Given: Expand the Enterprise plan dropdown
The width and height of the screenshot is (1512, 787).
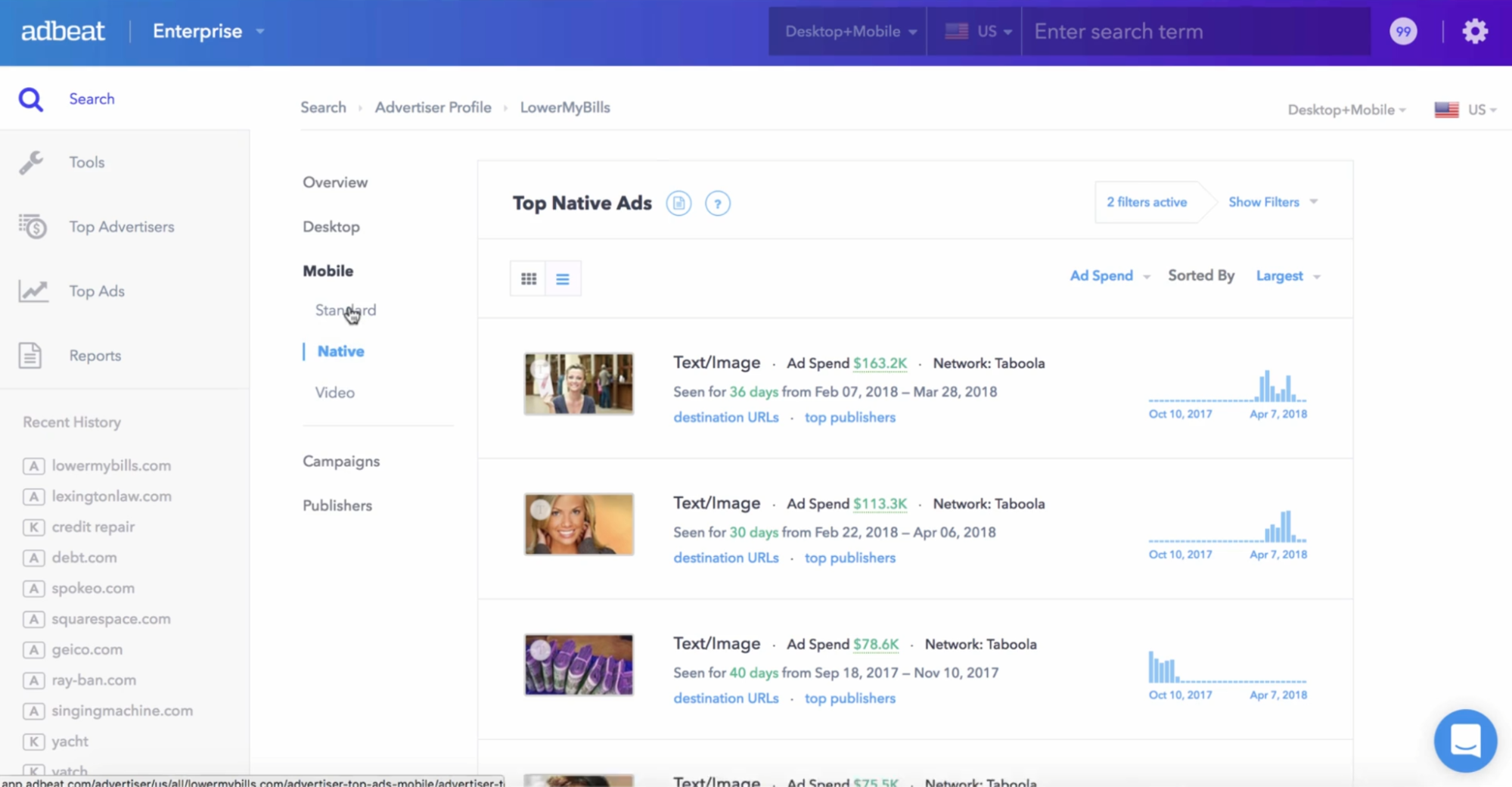Looking at the screenshot, I should pos(209,31).
